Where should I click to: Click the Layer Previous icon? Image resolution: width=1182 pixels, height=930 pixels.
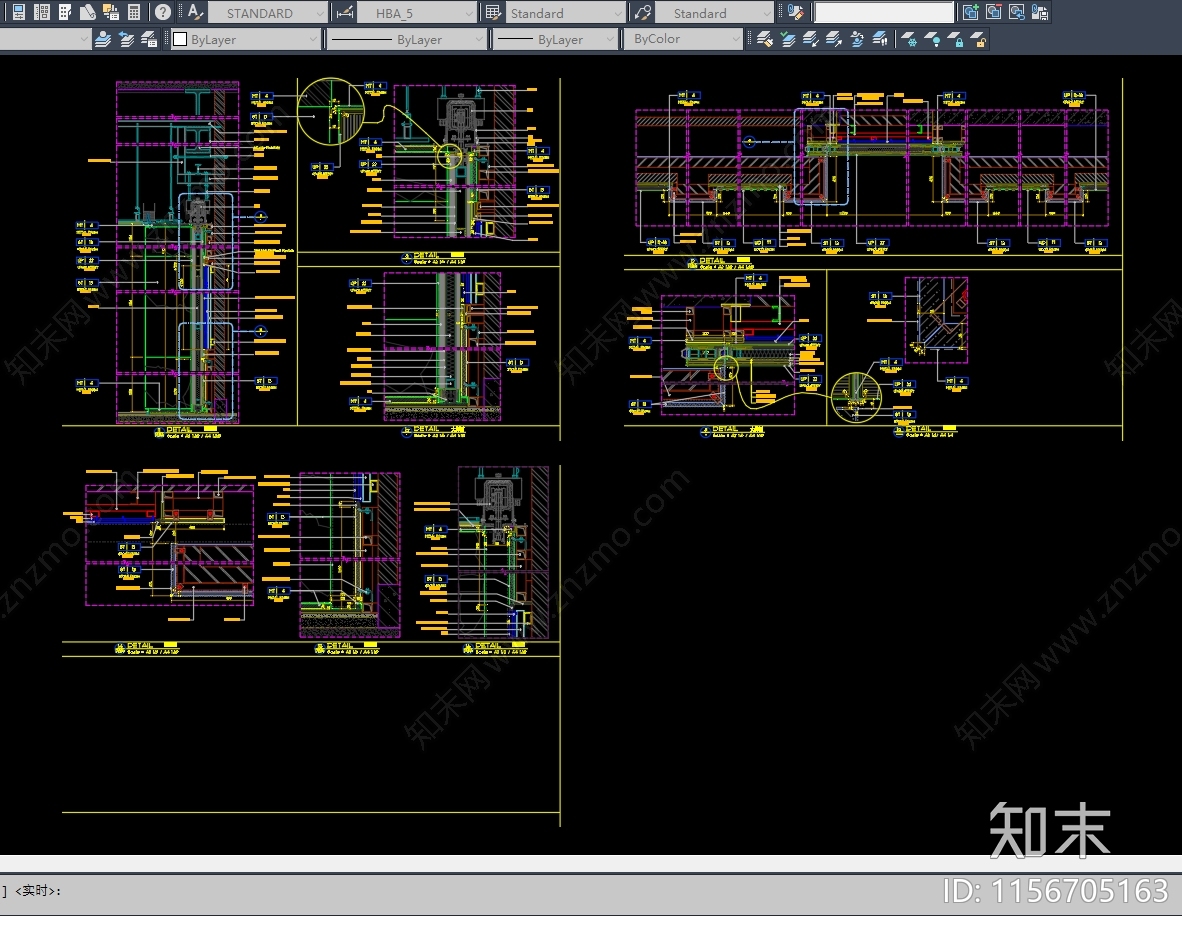coord(126,40)
